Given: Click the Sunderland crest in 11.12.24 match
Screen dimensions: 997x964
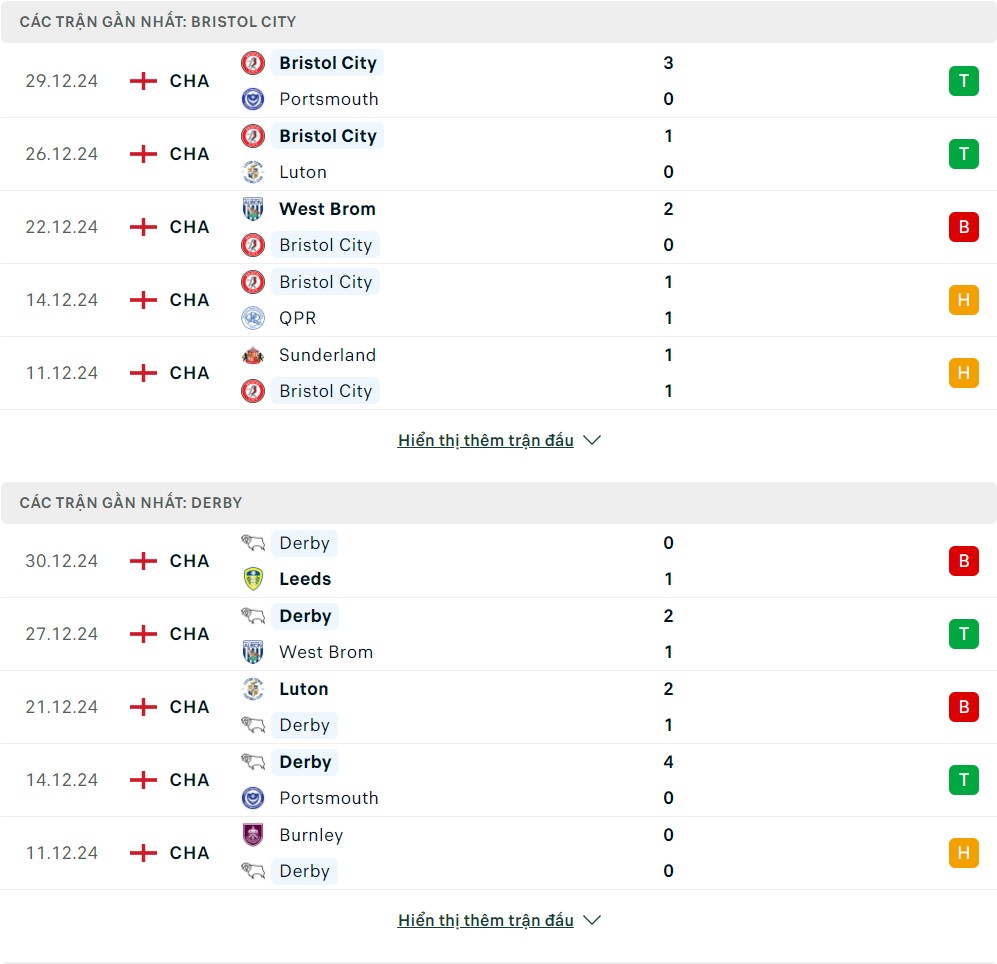Looking at the screenshot, I should 253,355.
